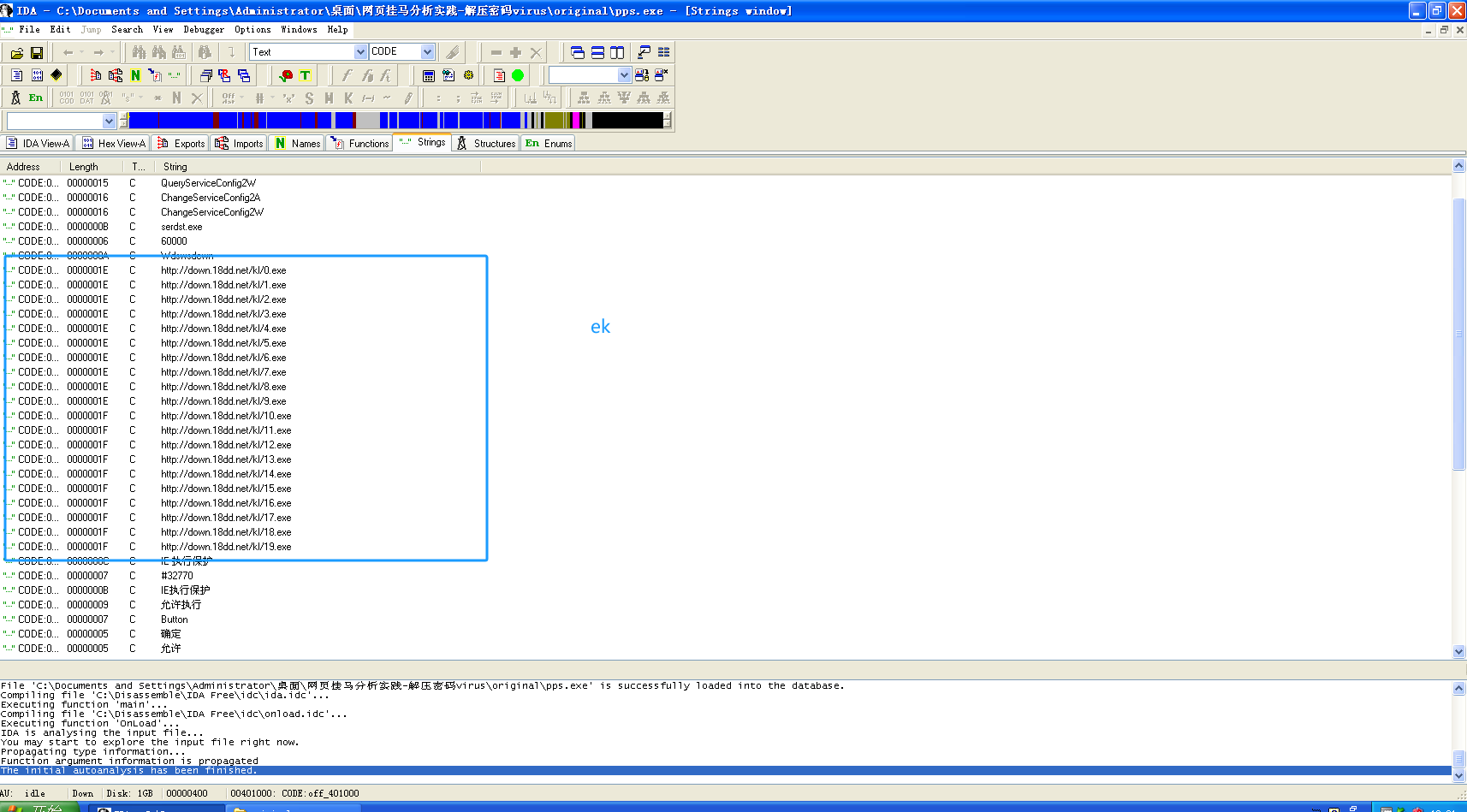Click the arrange icons grid toolbar icon
Viewport: 1467px width, 812px height.
coord(663,52)
